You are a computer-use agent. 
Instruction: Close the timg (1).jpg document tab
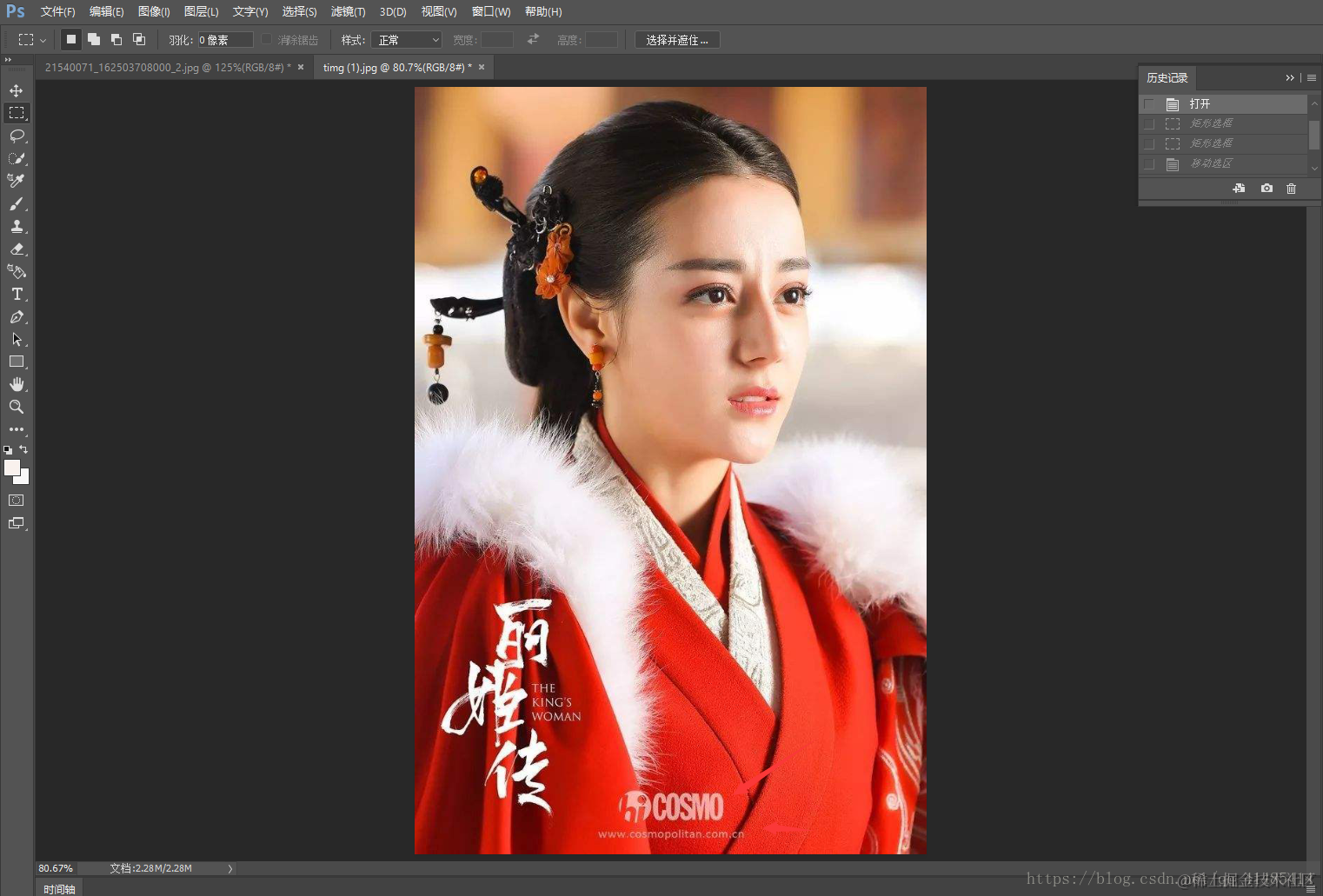tap(482, 67)
